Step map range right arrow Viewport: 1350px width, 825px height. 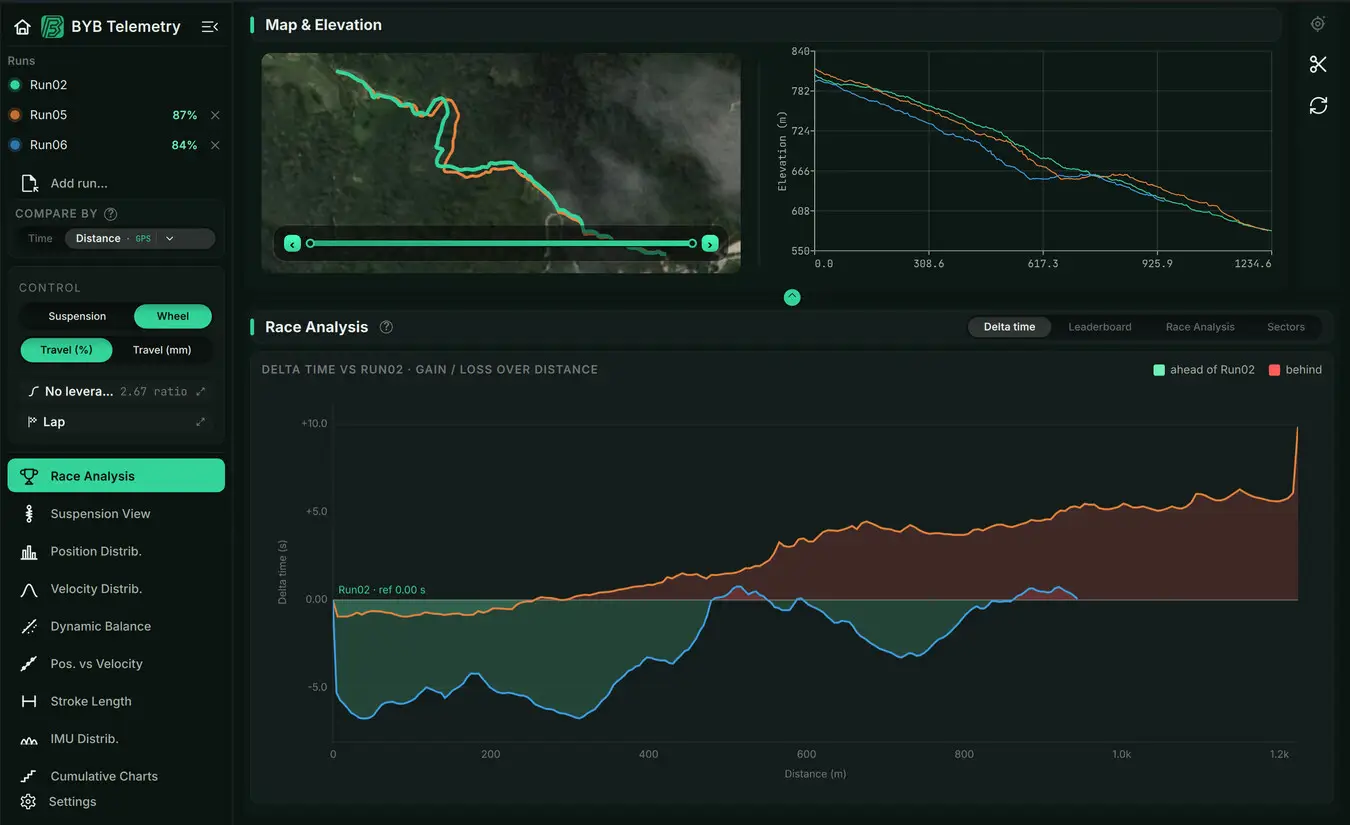click(709, 244)
